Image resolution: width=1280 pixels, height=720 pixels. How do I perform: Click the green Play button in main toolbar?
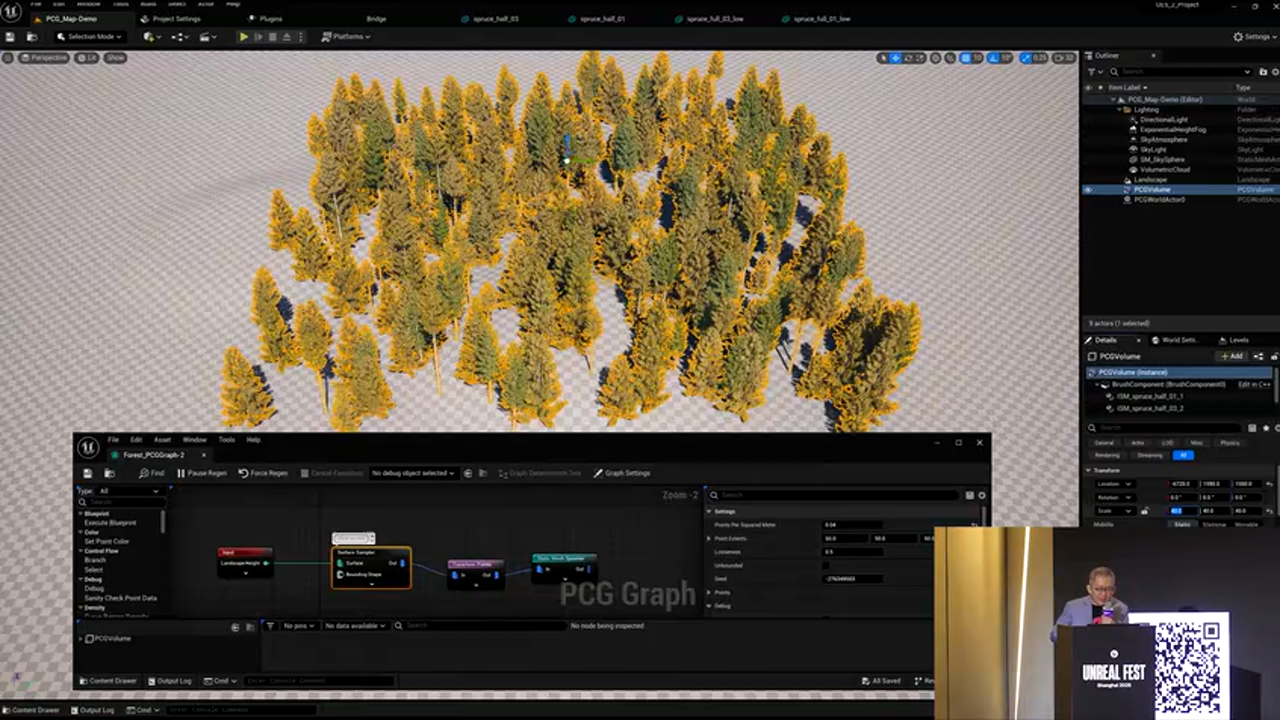pos(243,37)
